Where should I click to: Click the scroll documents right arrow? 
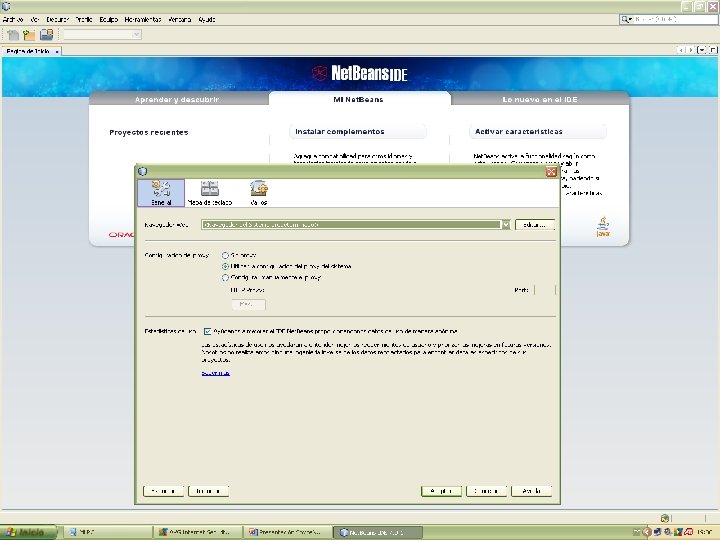(x=691, y=50)
